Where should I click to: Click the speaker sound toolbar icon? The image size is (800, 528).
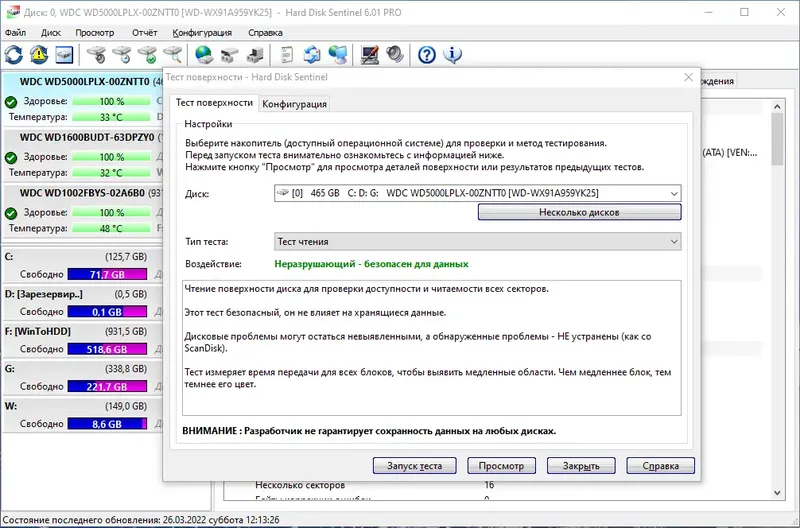(x=395, y=55)
